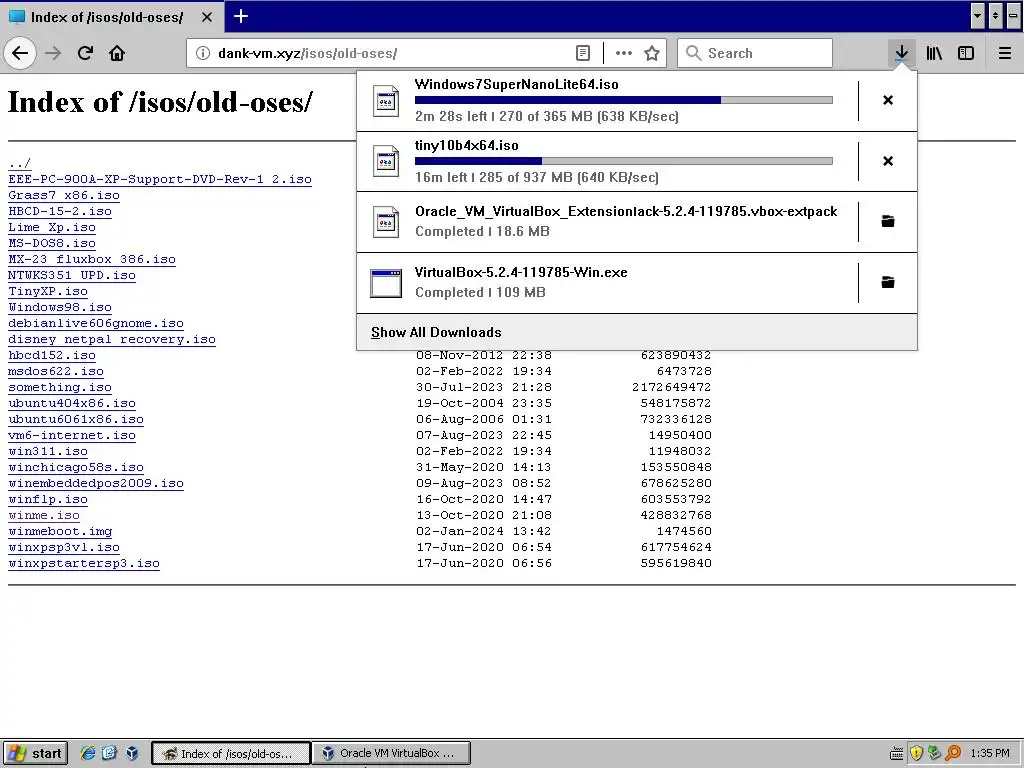Open the browser home page
This screenshot has width=1024, height=768.
[x=117, y=53]
